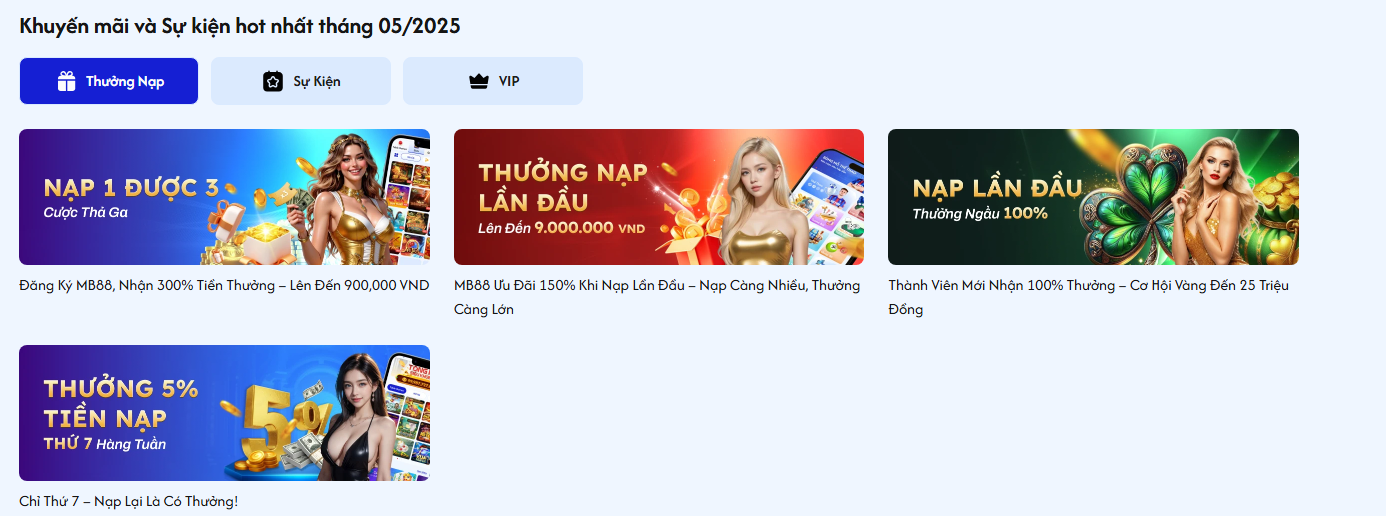Image resolution: width=1386 pixels, height=516 pixels.
Task: Switch to the Sự Kiện tab
Action: pyautogui.click(x=301, y=81)
